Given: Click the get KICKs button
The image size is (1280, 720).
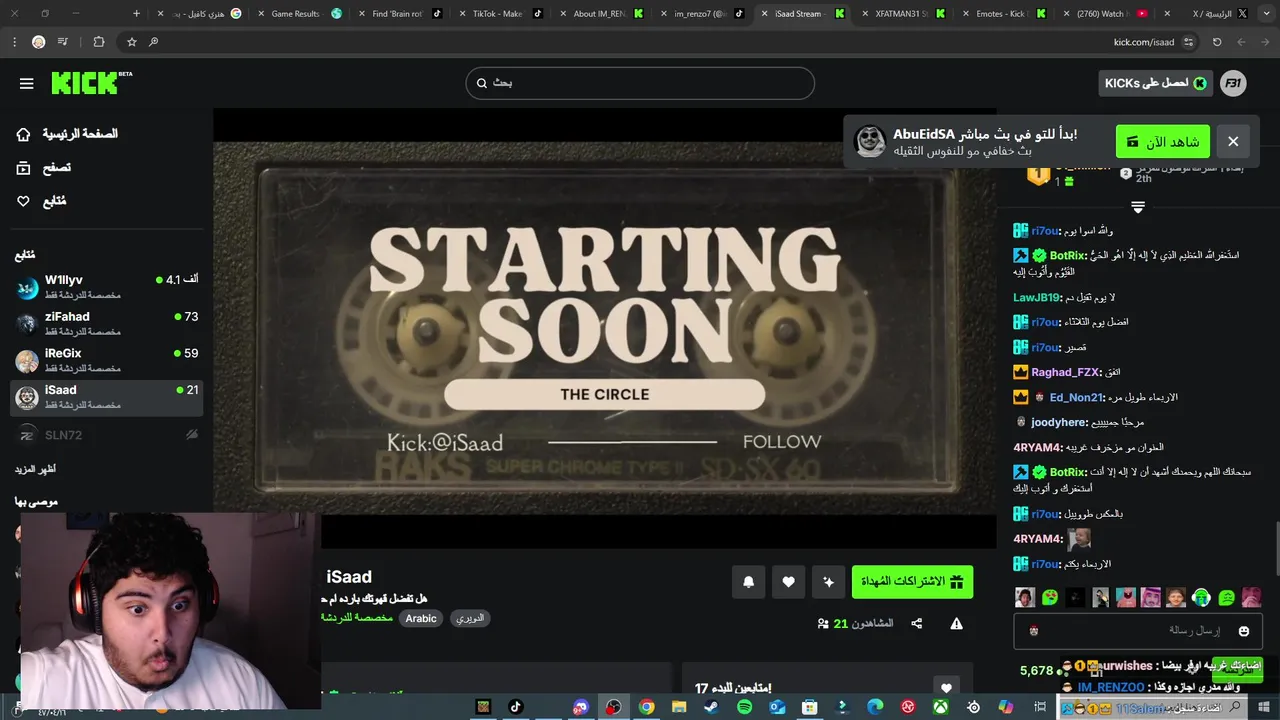Looking at the screenshot, I should [x=1156, y=83].
